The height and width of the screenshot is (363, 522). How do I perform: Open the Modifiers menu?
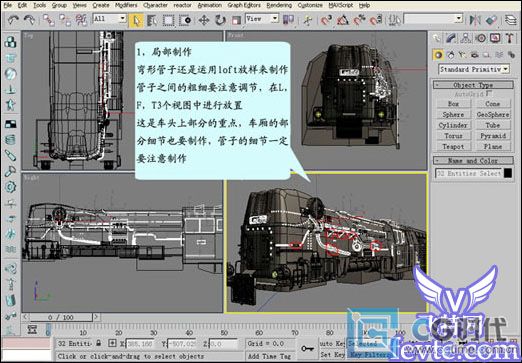click(126, 5)
